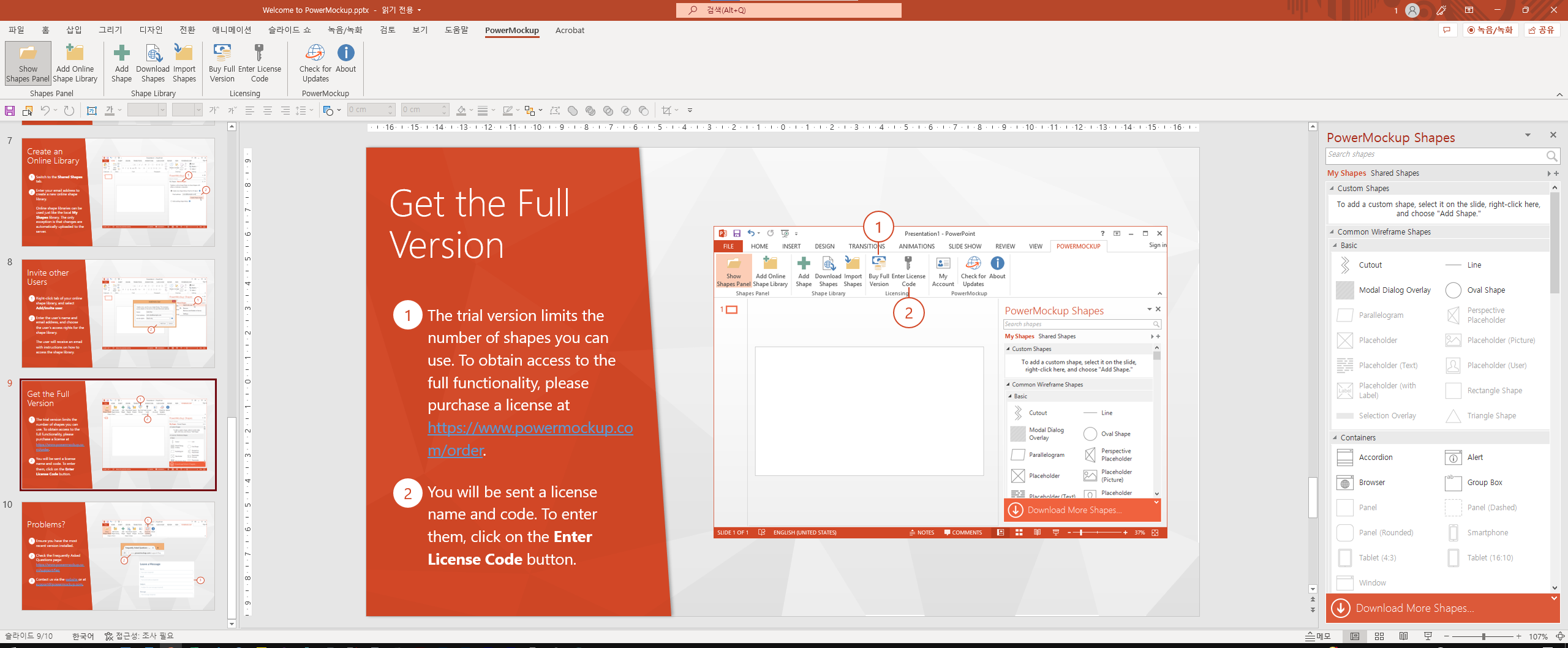Select the Alert container shape
Image resolution: width=1568 pixels, height=648 pixels.
[x=1464, y=458]
